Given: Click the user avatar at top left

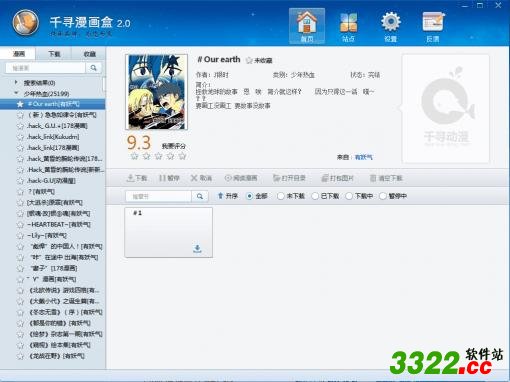Looking at the screenshot, I should click(x=25, y=22).
